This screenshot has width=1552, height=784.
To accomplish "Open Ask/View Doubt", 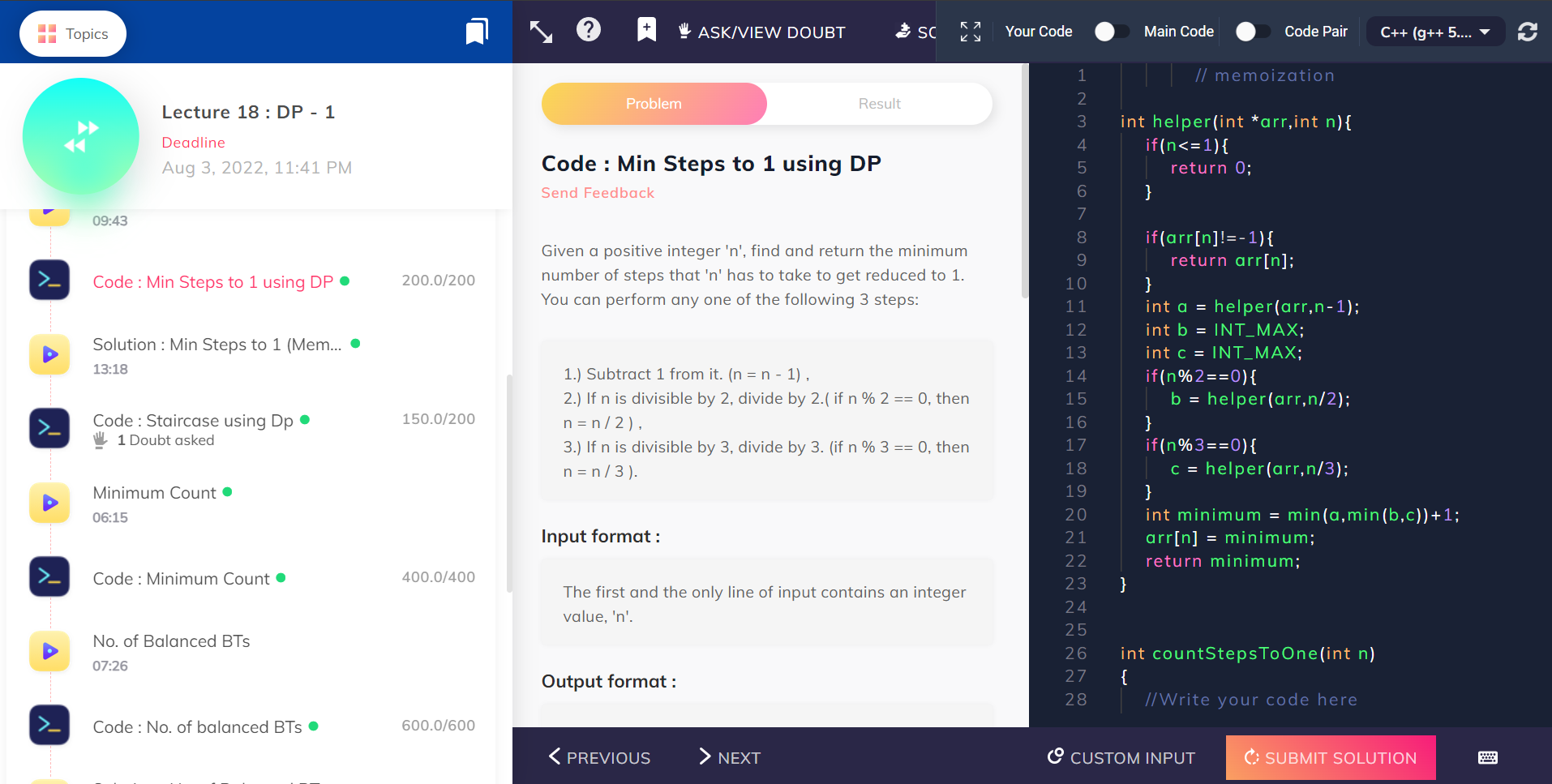I will pos(761,32).
